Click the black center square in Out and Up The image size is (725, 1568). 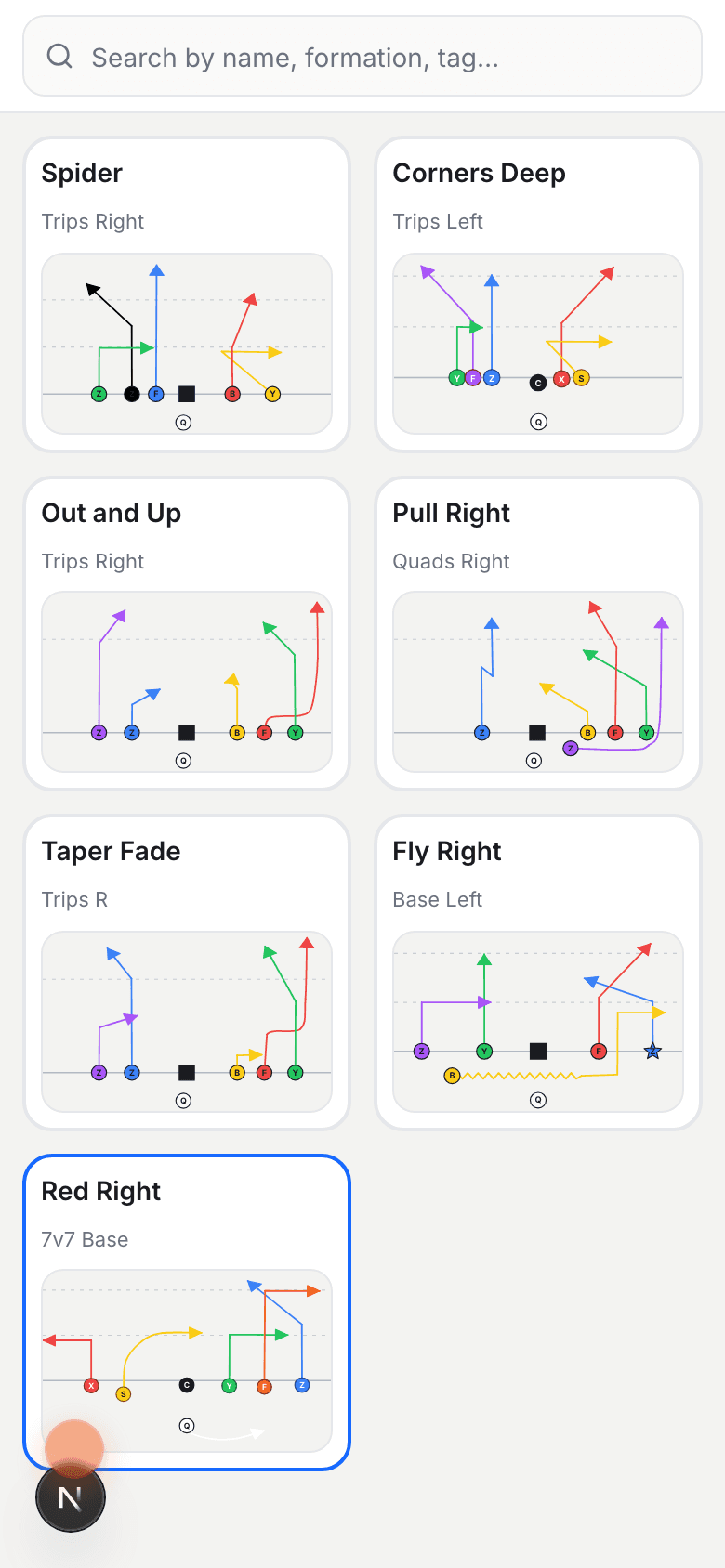pos(186,732)
